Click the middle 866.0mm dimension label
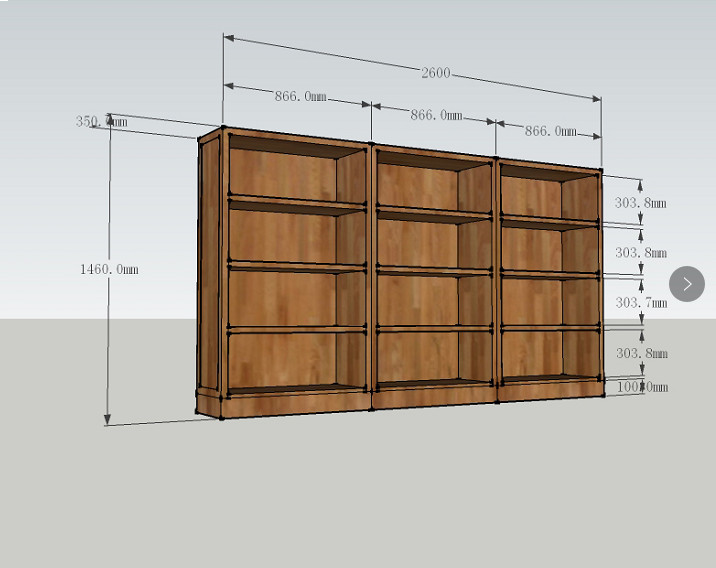 tap(436, 115)
